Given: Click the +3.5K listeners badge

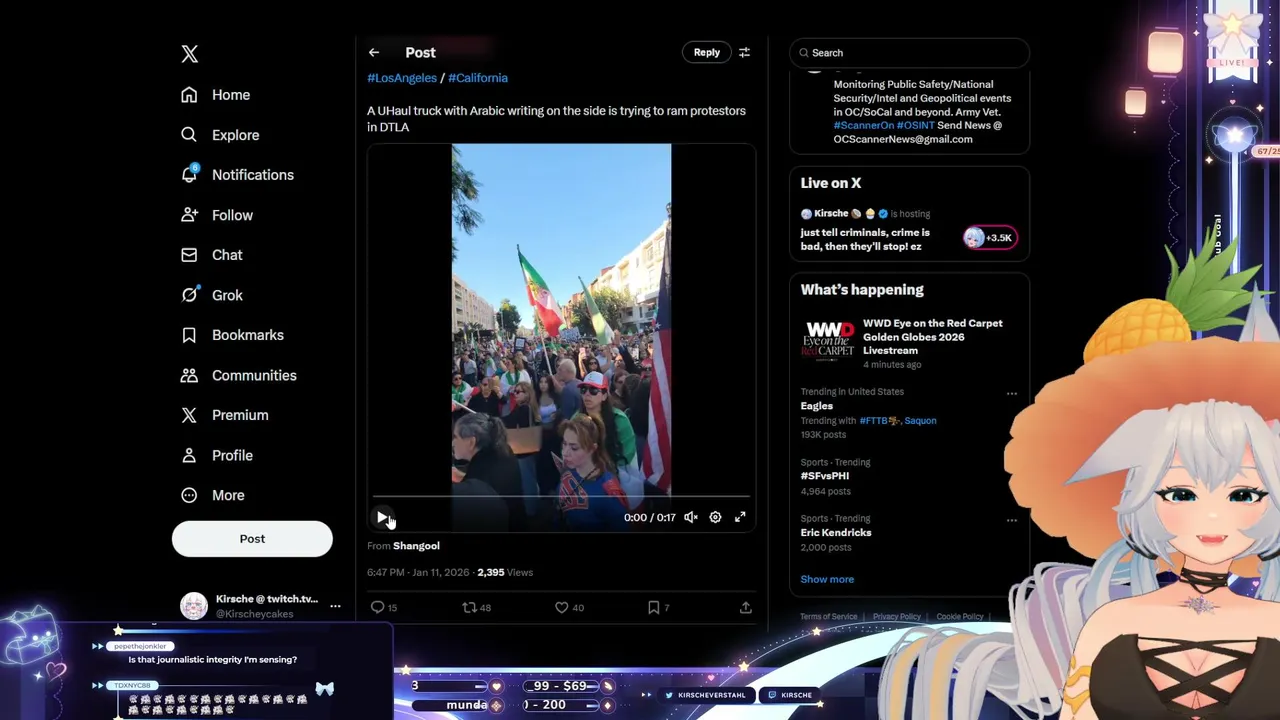Looking at the screenshot, I should click(990, 237).
